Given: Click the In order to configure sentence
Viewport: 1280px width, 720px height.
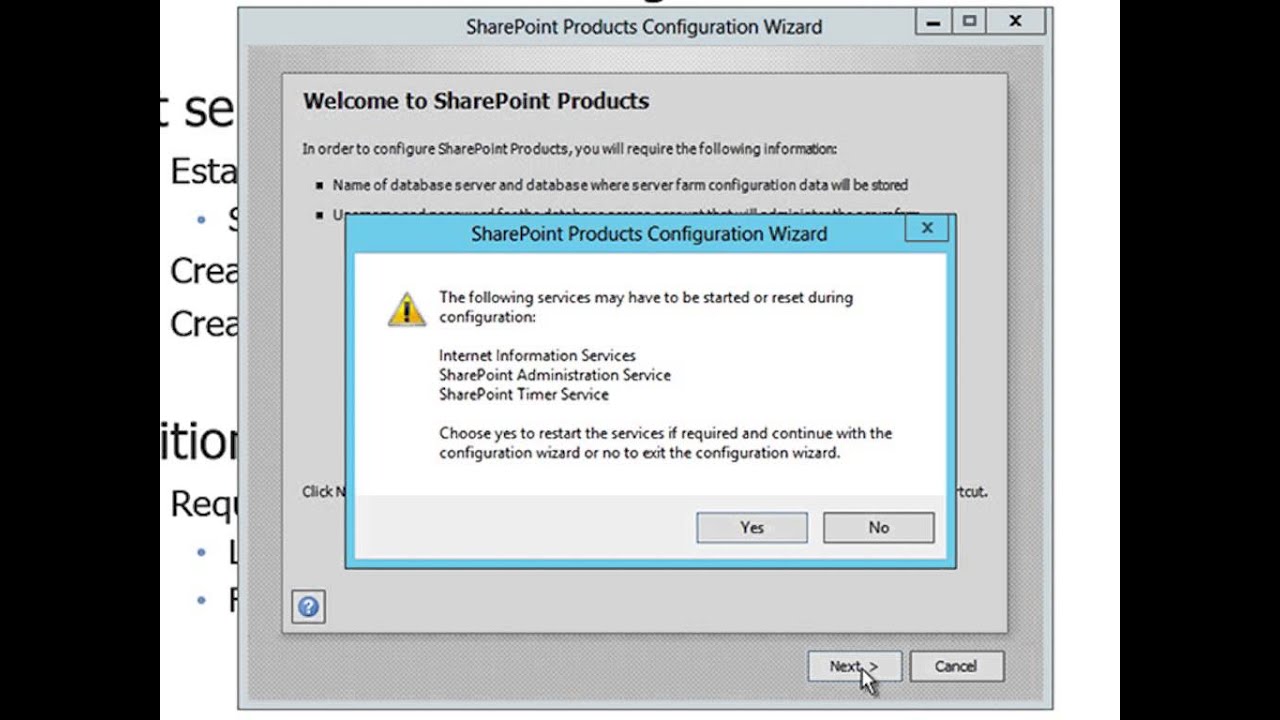Looking at the screenshot, I should pyautogui.click(x=569, y=149).
